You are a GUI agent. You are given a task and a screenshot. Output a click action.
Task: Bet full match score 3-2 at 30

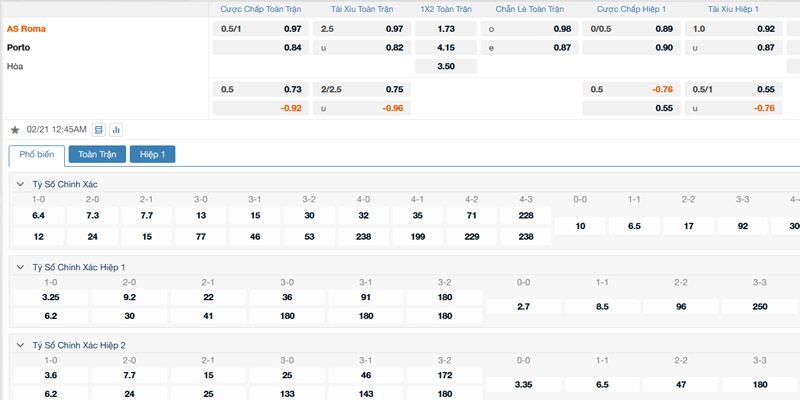[x=309, y=215]
